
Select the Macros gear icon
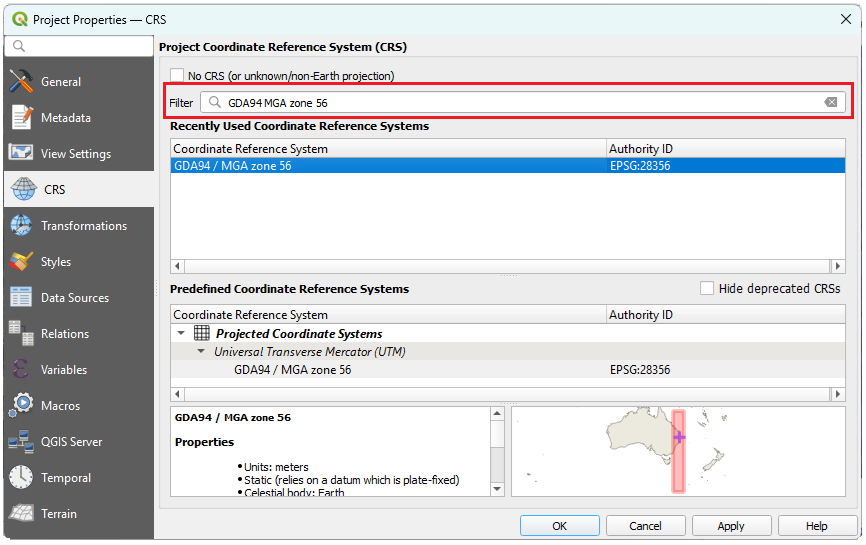tap(21, 406)
